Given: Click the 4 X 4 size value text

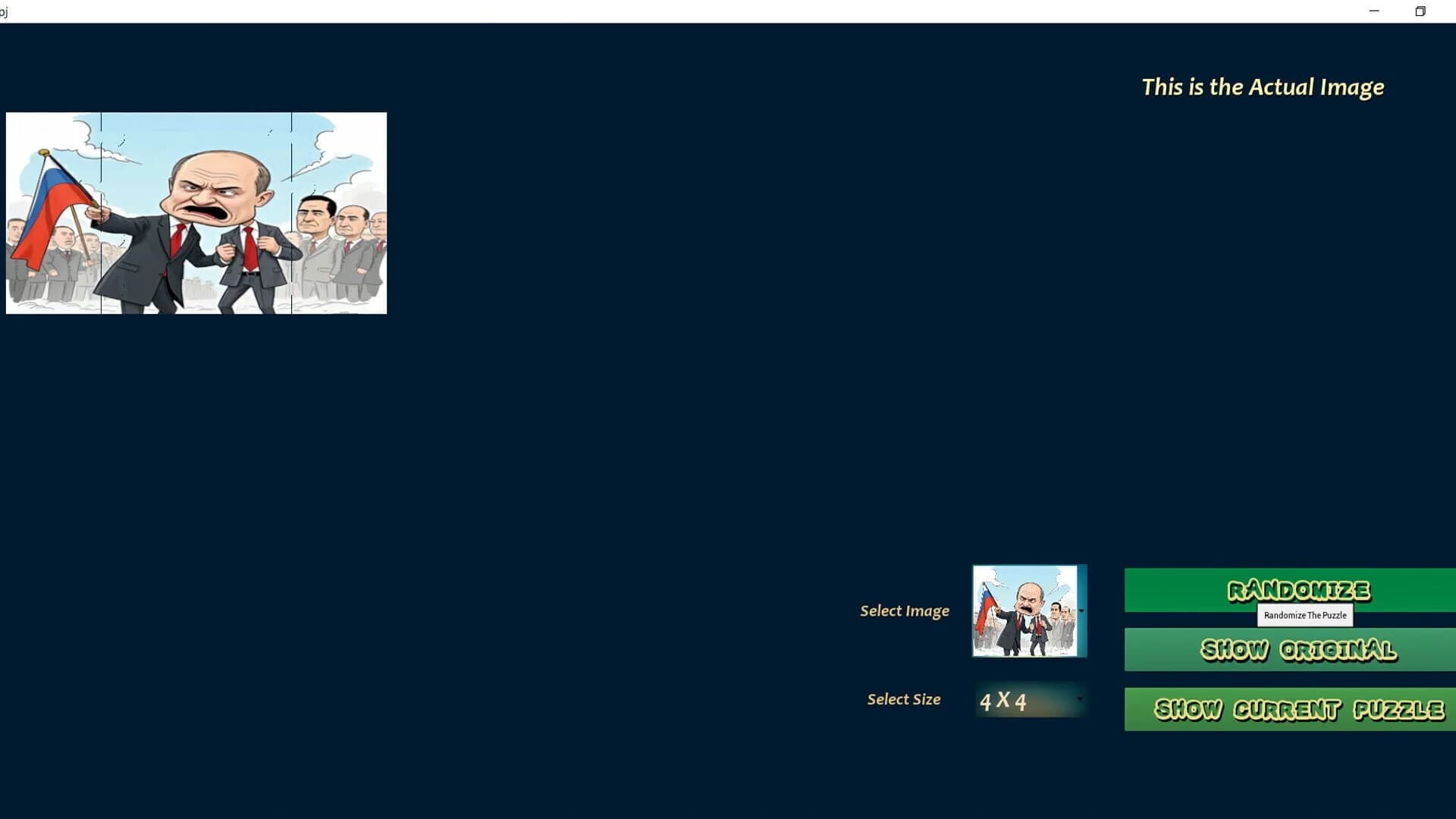Looking at the screenshot, I should pos(1004,701).
